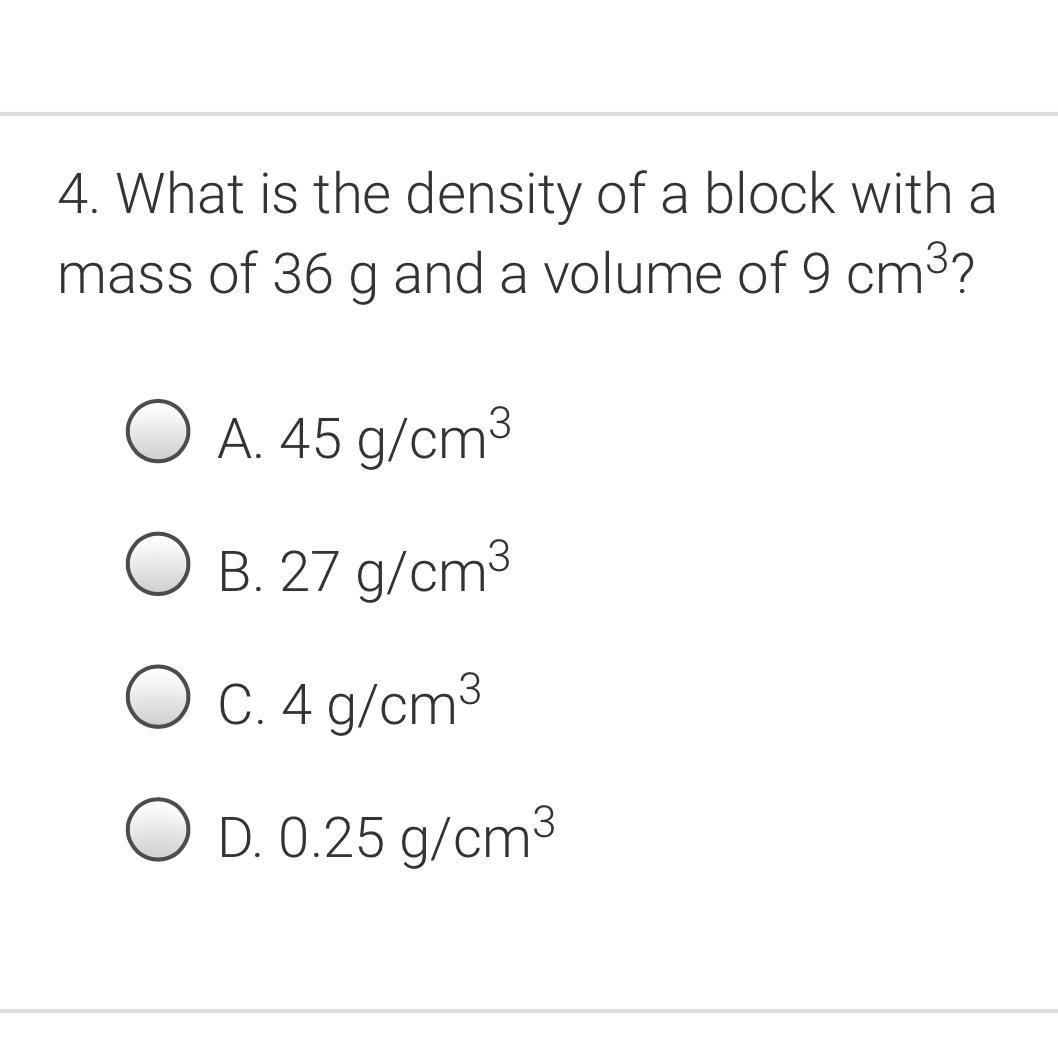Click the answer text 'A. 45 g/cm³'
The width and height of the screenshot is (1058, 1058).
(x=364, y=437)
